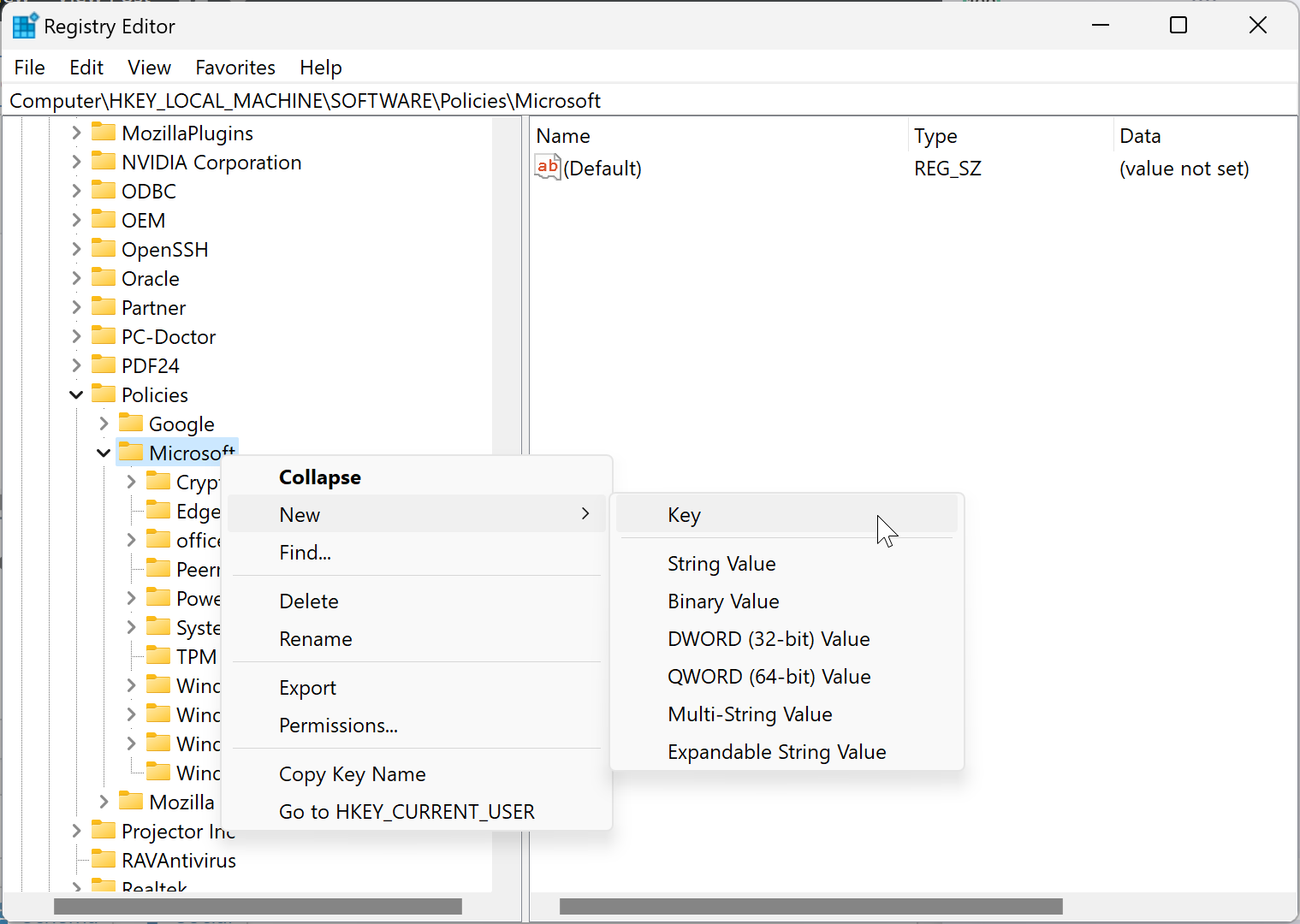Click the Google folder icon
This screenshot has width=1300, height=924.
pyautogui.click(x=131, y=423)
